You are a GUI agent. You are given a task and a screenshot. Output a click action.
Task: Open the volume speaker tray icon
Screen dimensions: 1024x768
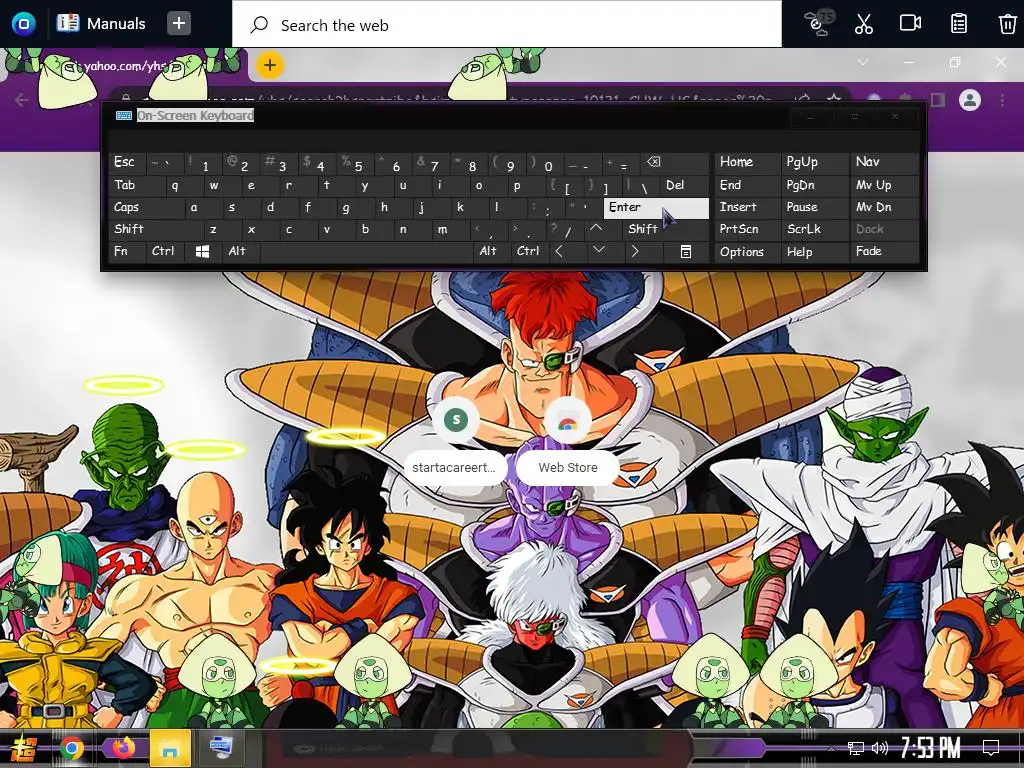point(880,748)
